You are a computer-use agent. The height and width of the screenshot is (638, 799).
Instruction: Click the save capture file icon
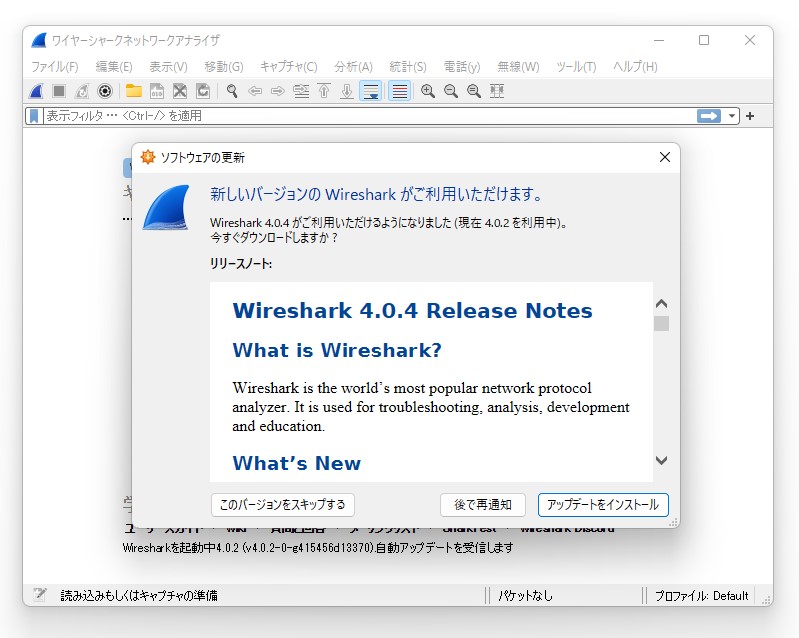157,91
